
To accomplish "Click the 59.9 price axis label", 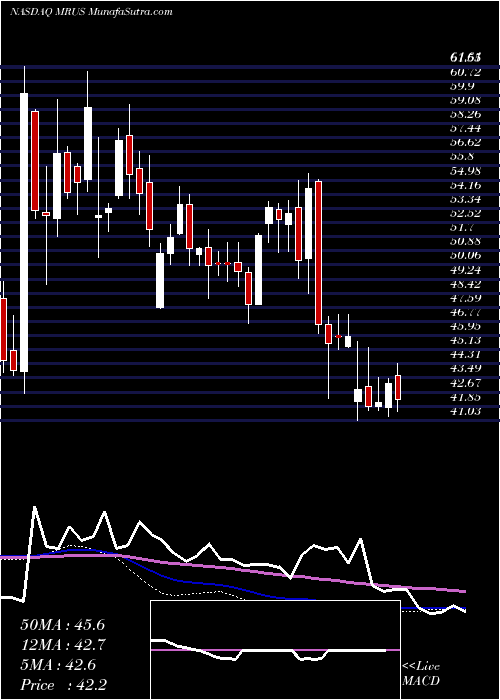I will (462, 86).
